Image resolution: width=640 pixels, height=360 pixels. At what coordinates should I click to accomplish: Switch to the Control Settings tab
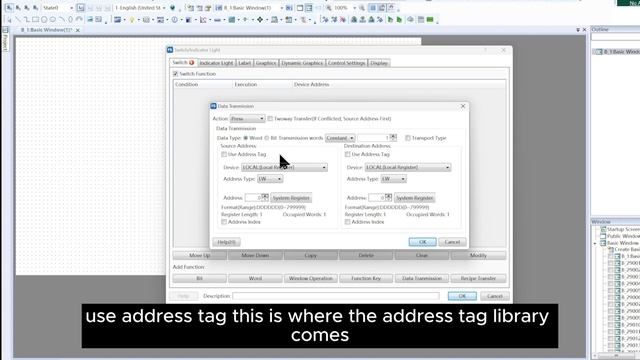click(347, 63)
